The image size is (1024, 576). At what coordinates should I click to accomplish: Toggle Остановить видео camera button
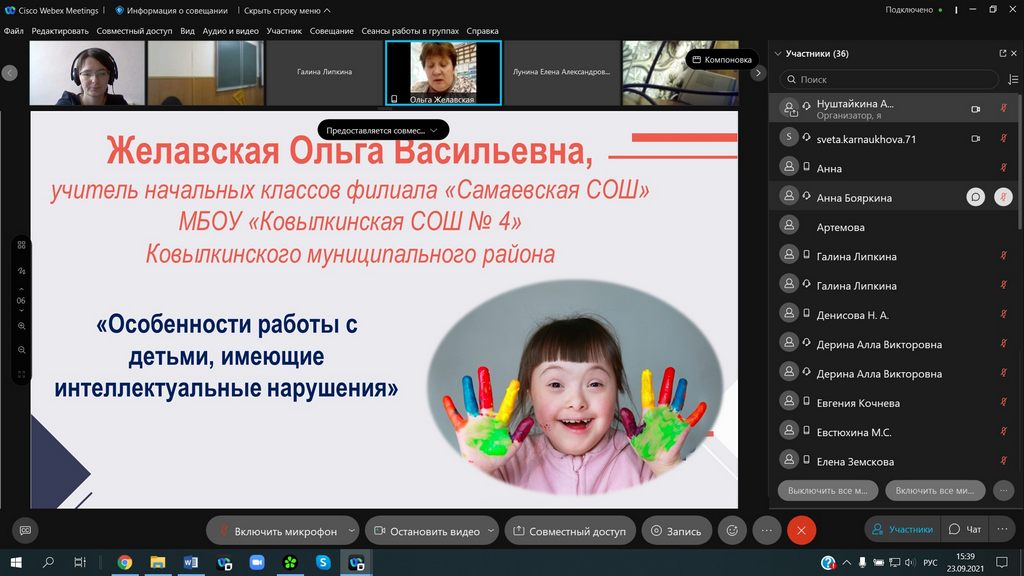point(426,531)
